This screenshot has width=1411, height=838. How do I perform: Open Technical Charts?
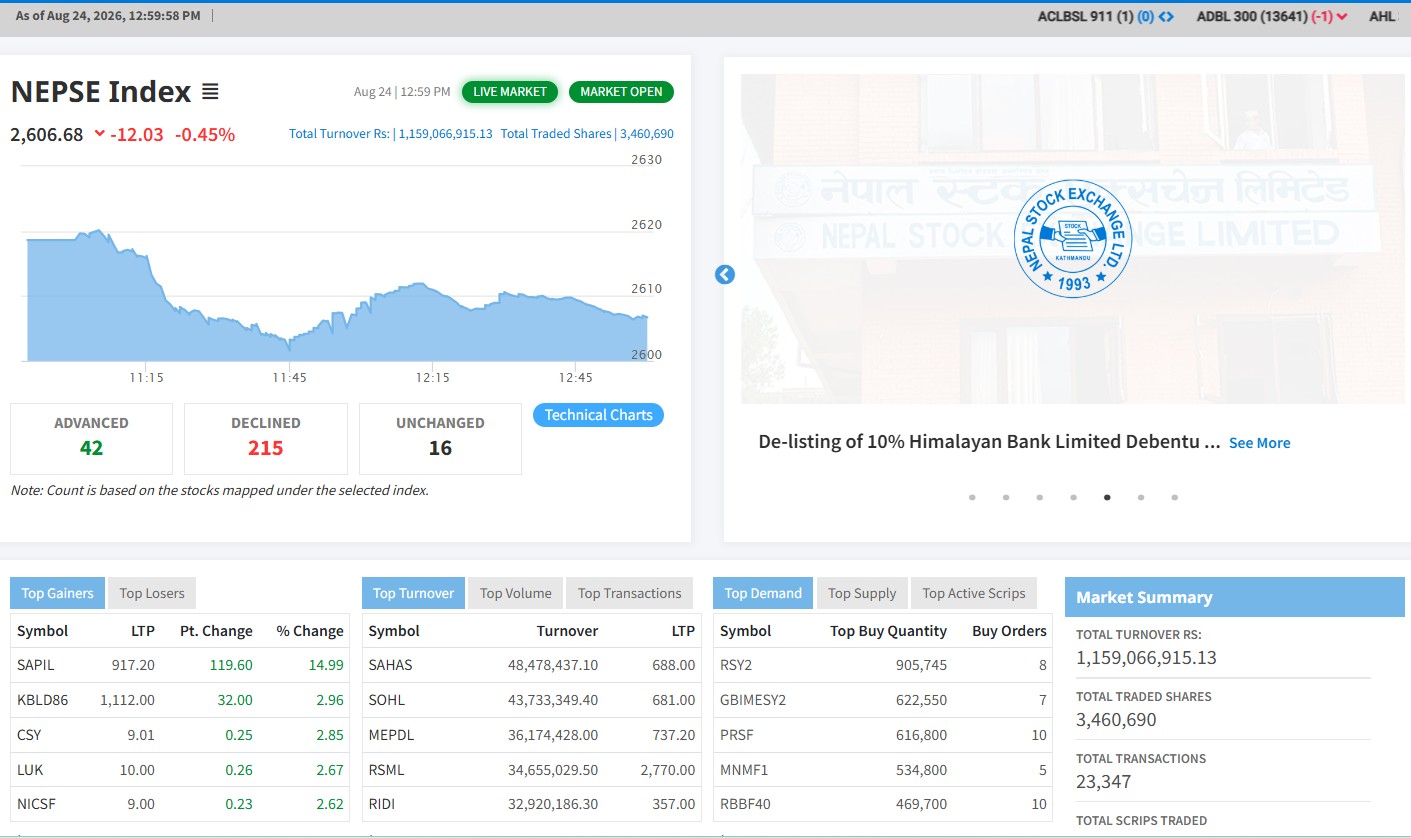click(598, 415)
